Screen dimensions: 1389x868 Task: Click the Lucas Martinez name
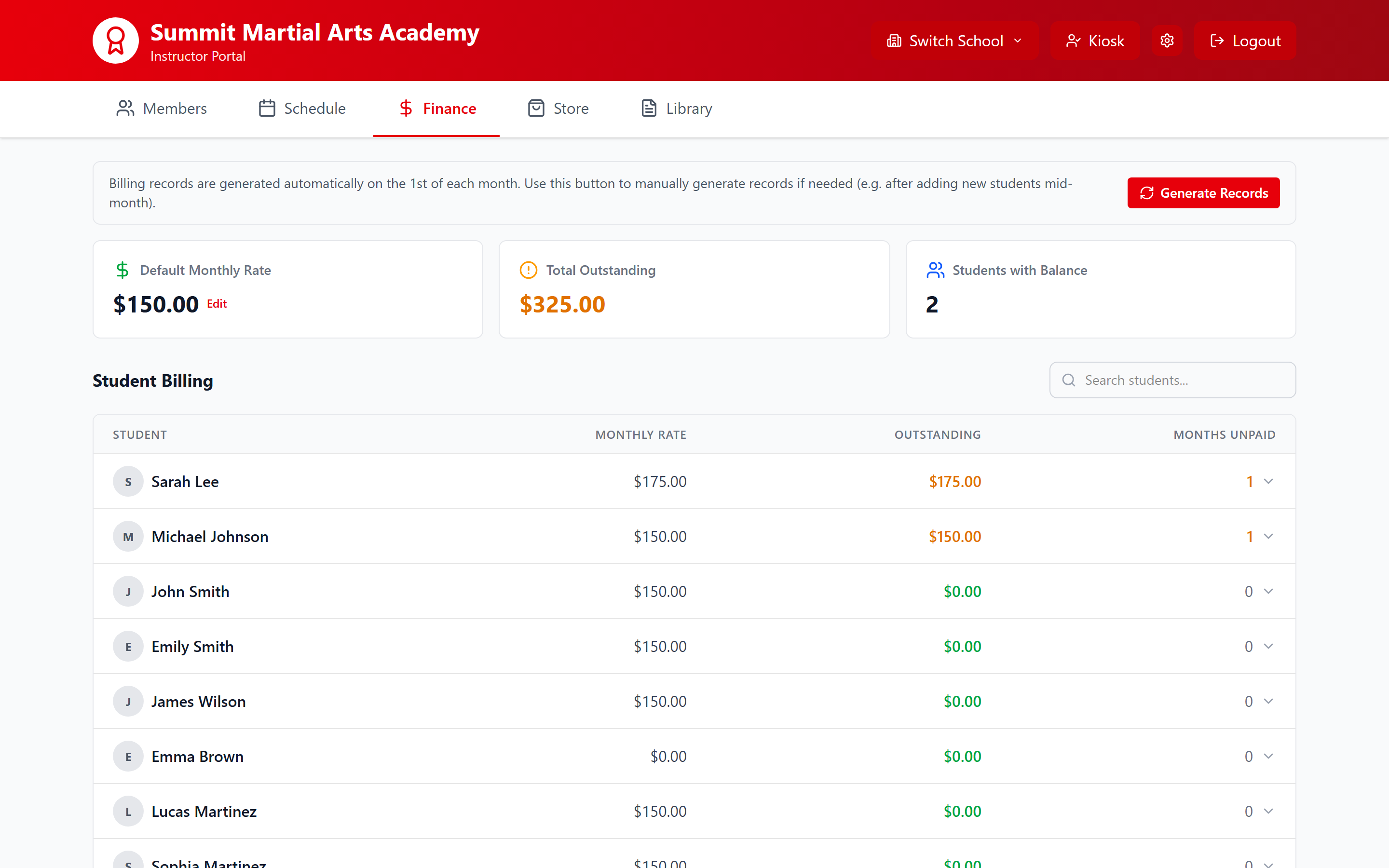click(x=204, y=811)
